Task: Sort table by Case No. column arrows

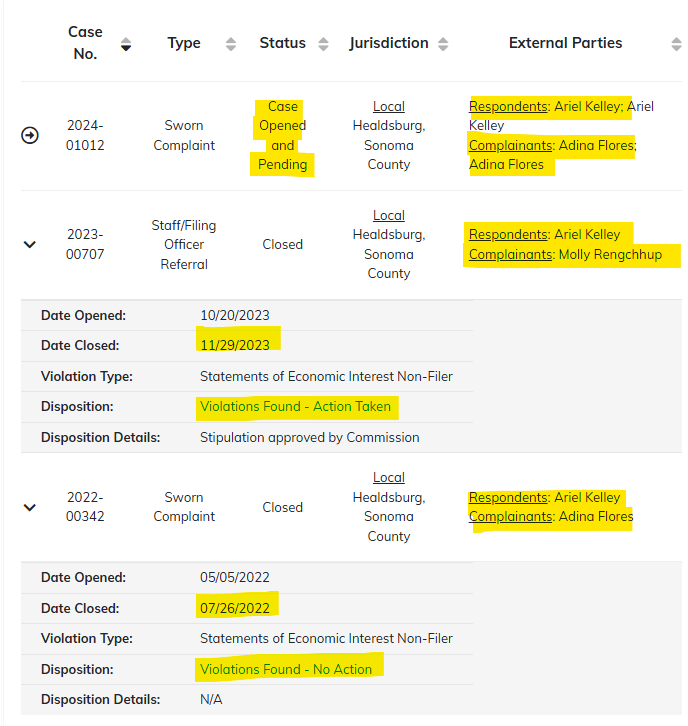Action: 125,44
